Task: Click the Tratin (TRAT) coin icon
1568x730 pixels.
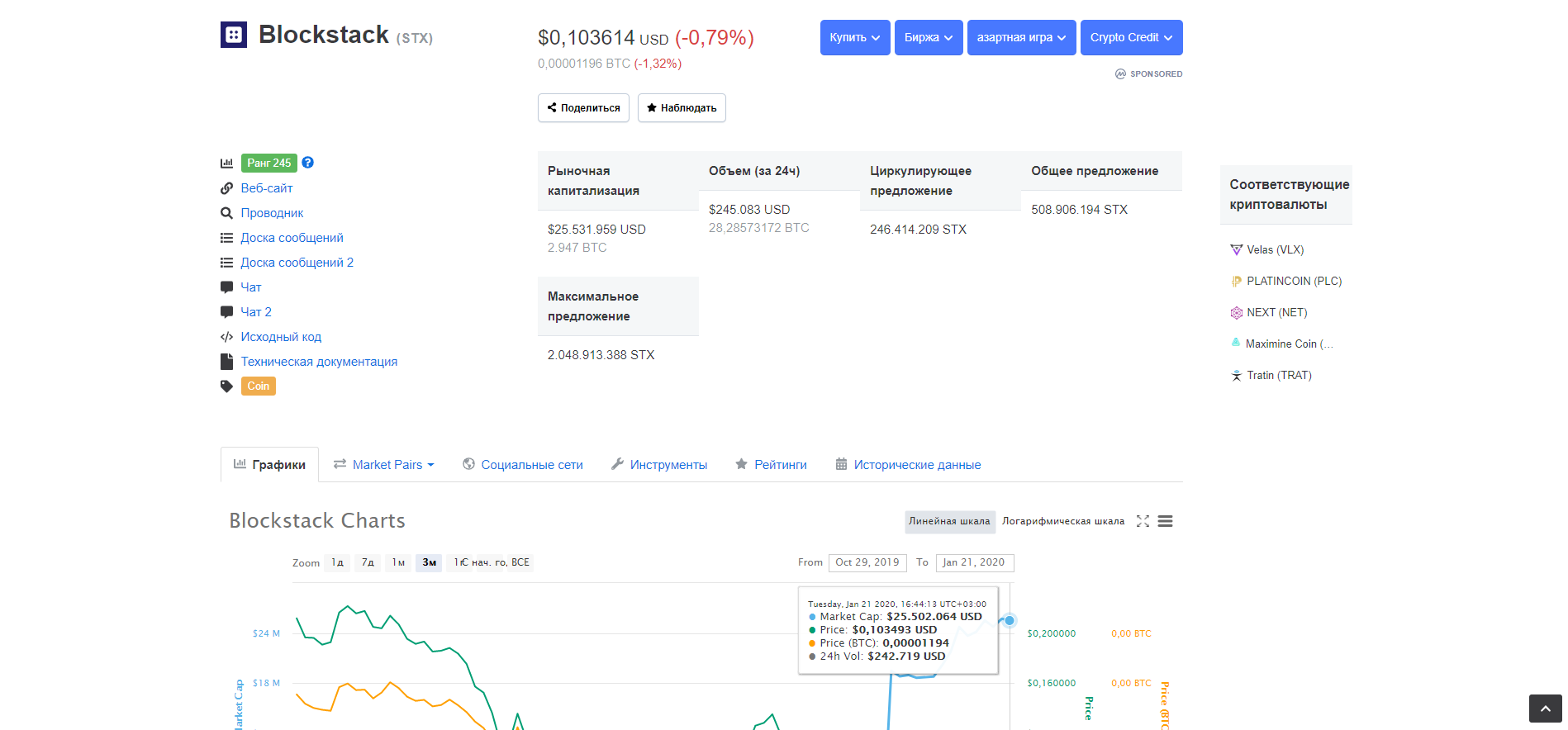Action: pyautogui.click(x=1236, y=375)
